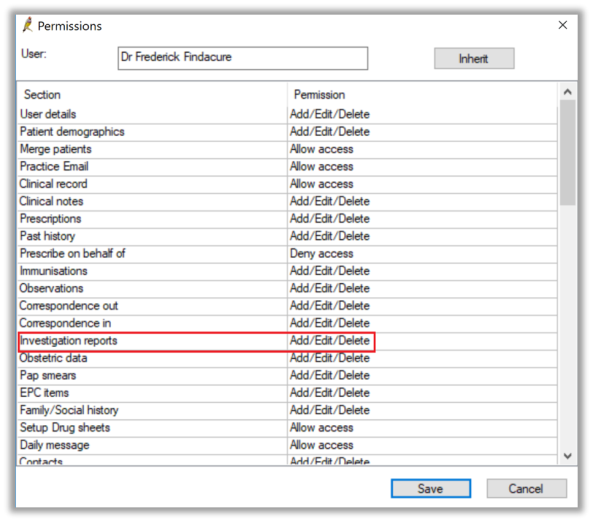Click the vertical scrollbar thumb
The height and width of the screenshot is (522, 593).
click(x=567, y=152)
